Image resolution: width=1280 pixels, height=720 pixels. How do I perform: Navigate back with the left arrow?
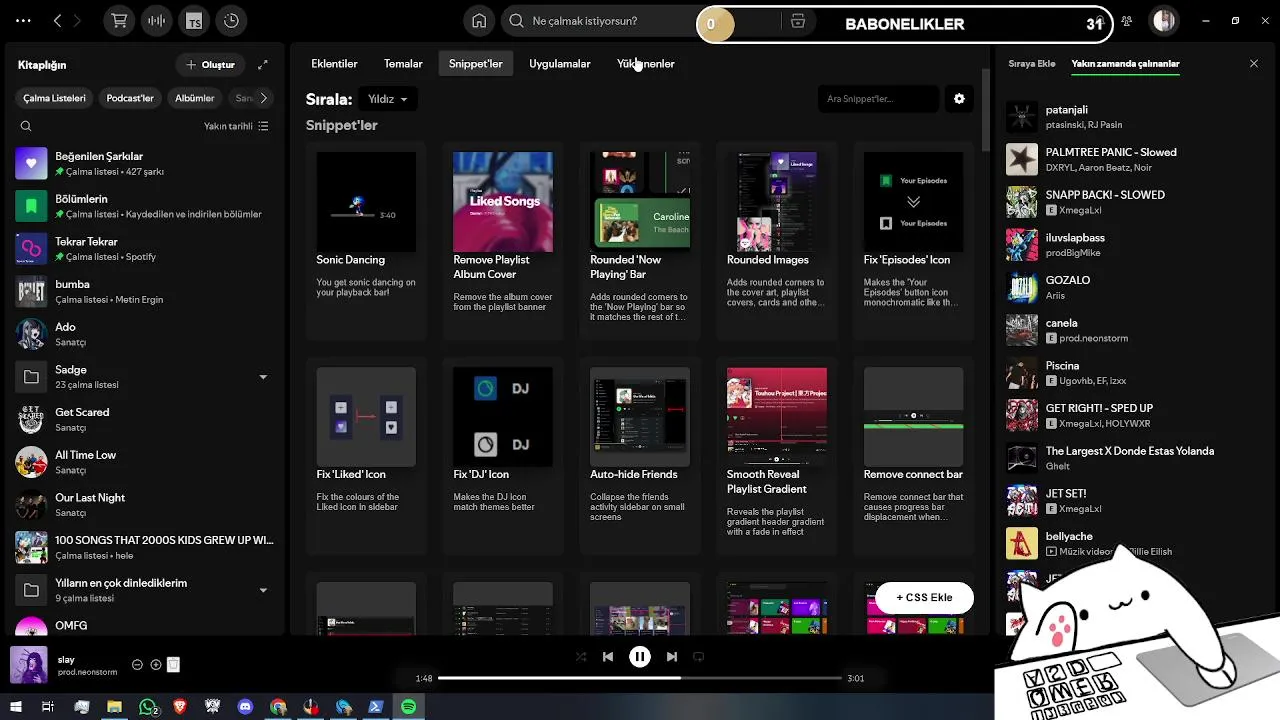tap(57, 21)
